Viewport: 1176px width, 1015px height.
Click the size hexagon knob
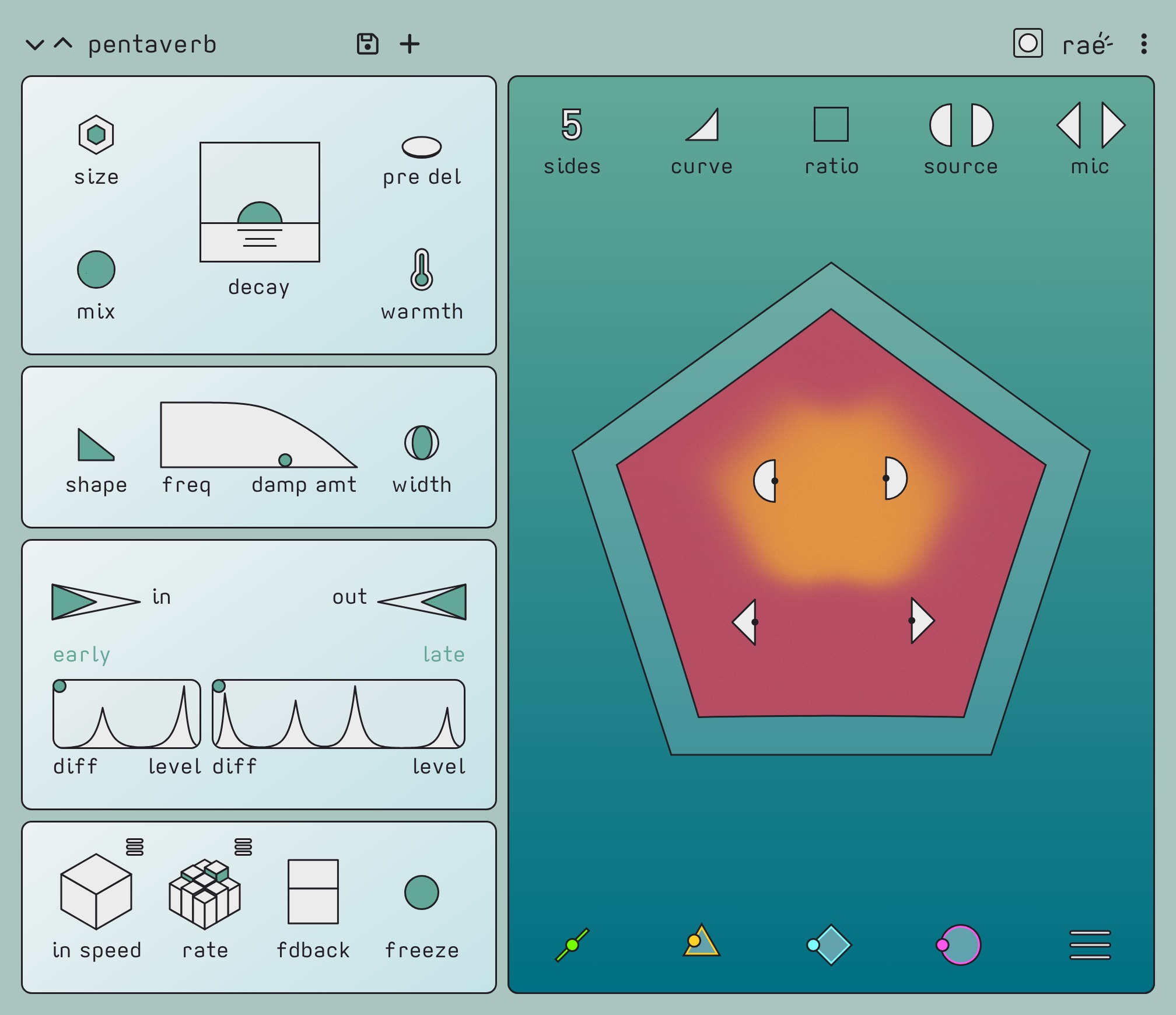click(x=96, y=135)
